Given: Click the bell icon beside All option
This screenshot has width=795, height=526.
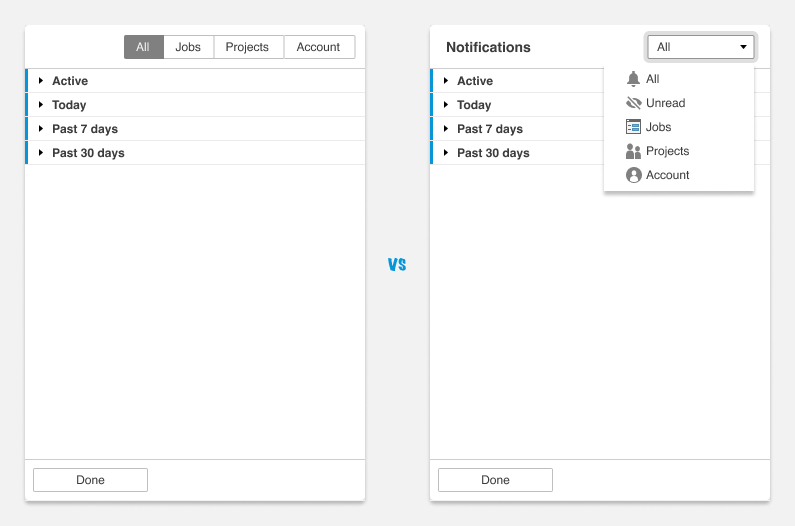Looking at the screenshot, I should tap(633, 79).
